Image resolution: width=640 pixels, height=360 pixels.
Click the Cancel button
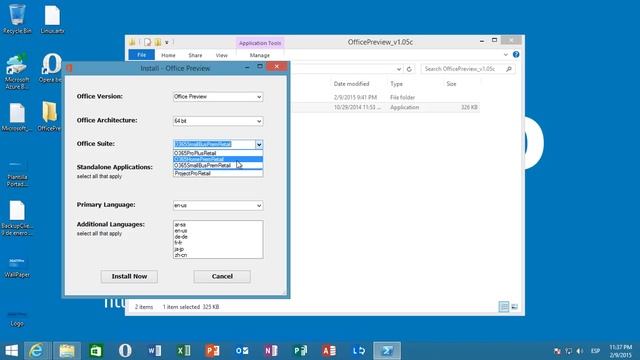[x=222, y=276]
